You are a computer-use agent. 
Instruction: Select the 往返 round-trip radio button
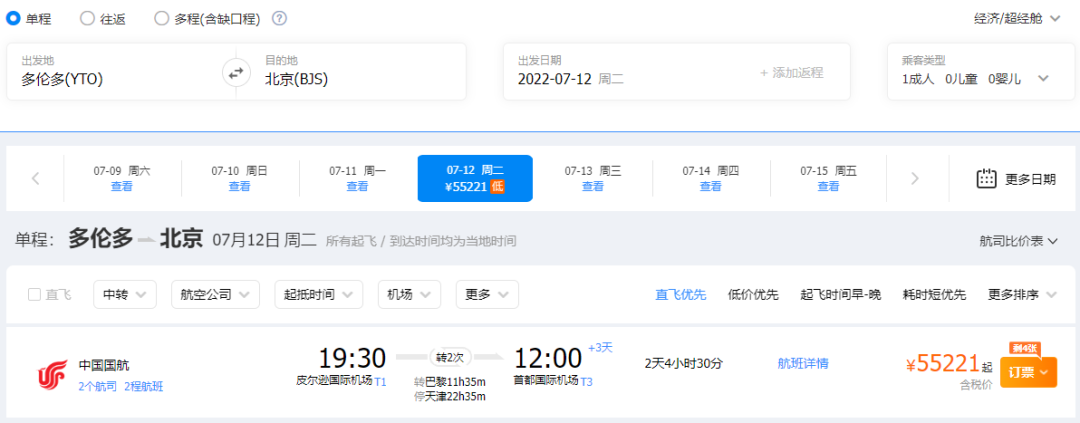click(87, 19)
